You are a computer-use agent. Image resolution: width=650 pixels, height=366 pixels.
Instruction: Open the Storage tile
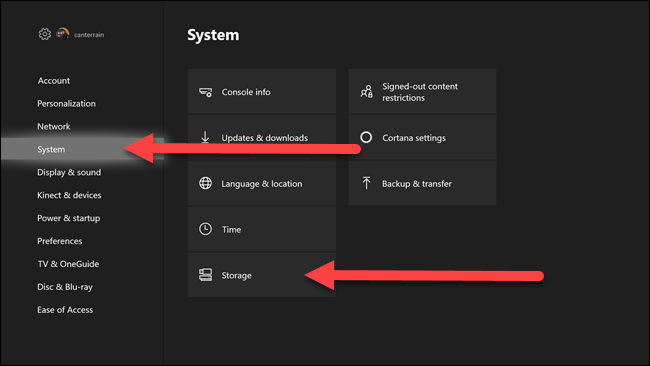coord(262,275)
